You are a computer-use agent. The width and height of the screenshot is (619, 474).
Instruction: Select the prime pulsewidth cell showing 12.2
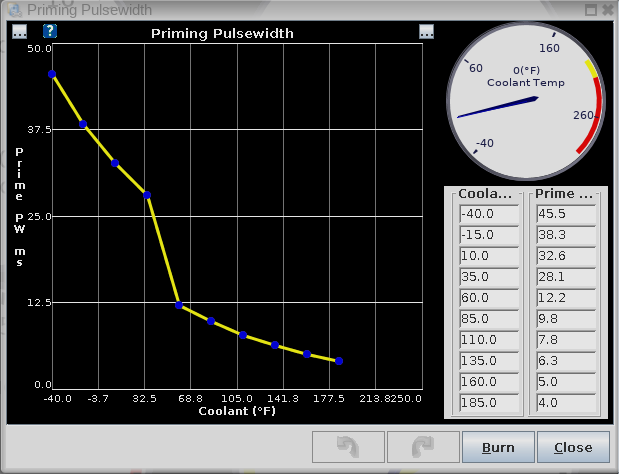(565, 298)
